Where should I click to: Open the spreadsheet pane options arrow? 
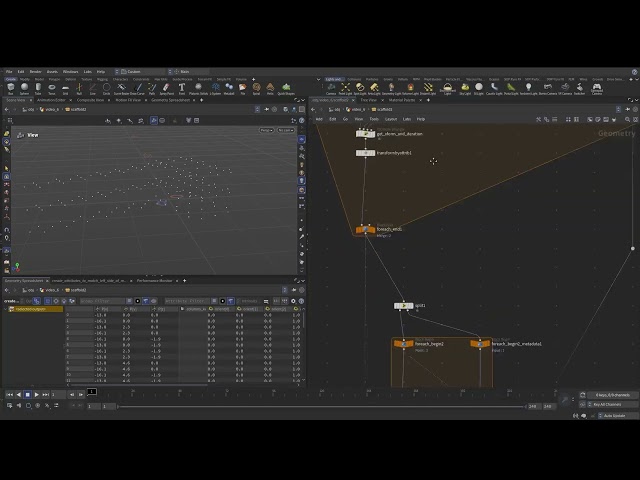tap(303, 281)
